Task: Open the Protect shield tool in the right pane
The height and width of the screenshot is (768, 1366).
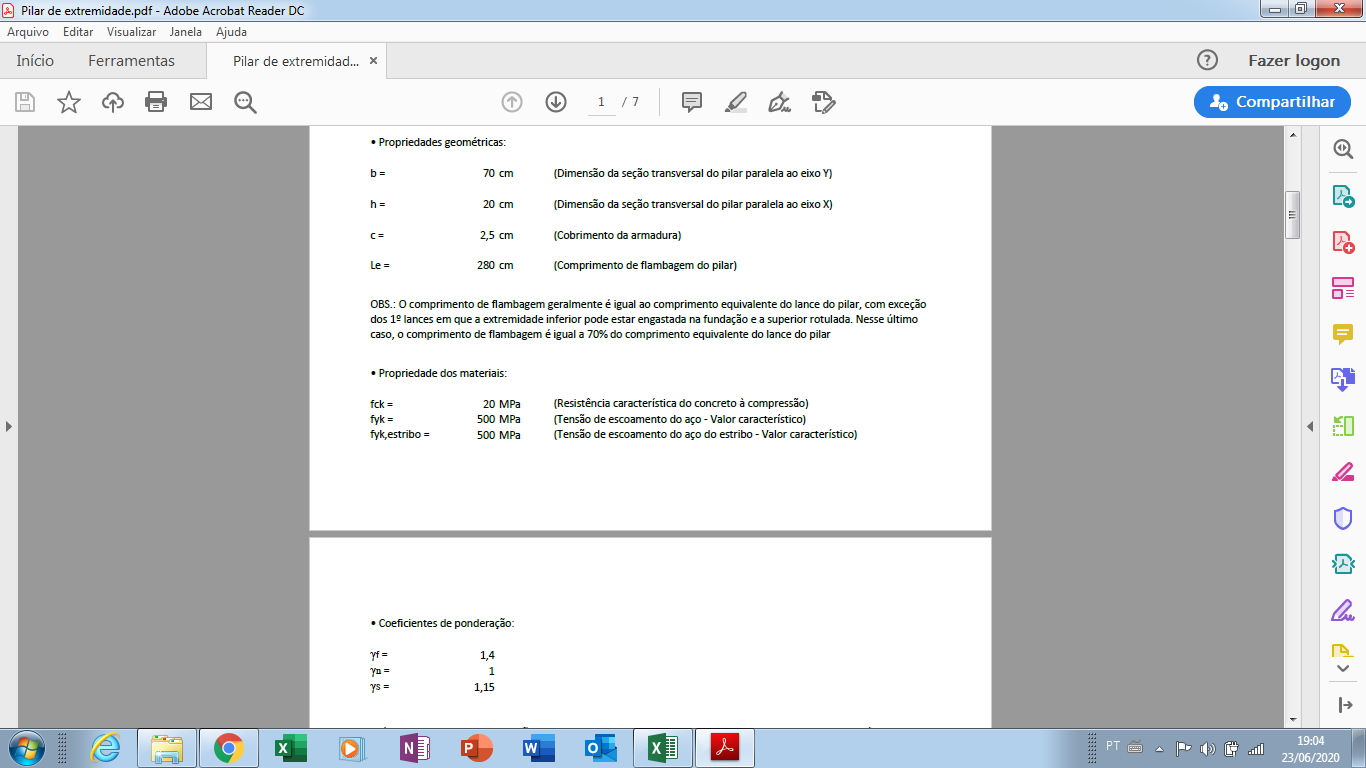Action: tap(1342, 518)
